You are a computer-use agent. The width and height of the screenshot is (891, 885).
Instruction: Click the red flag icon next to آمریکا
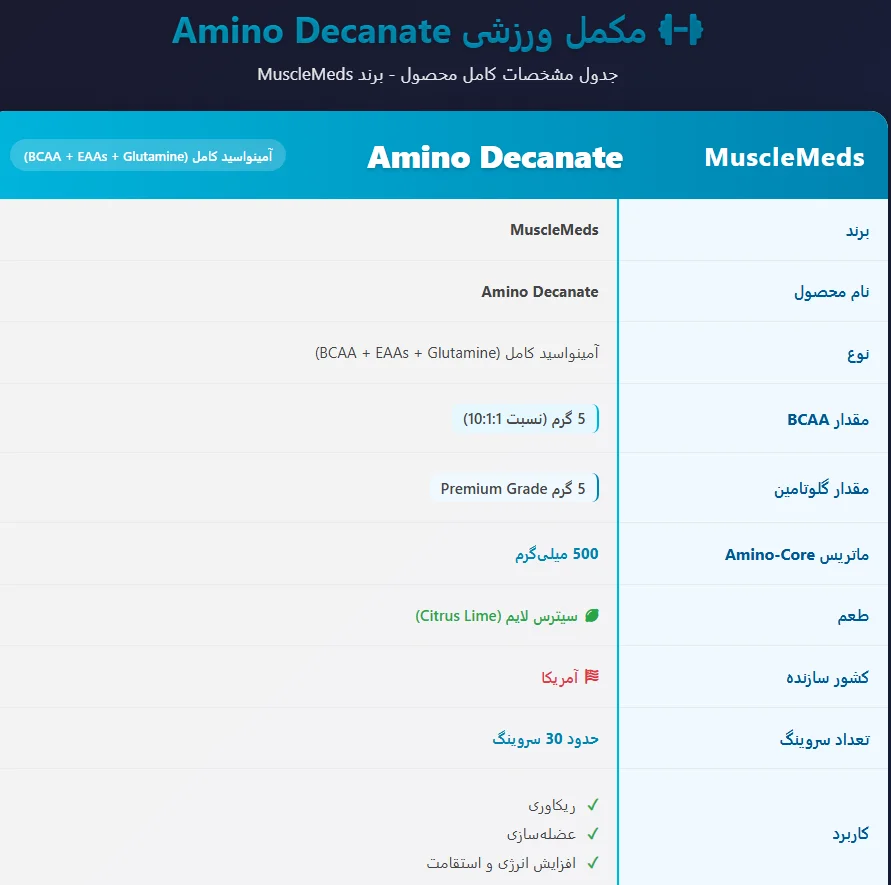[593, 676]
